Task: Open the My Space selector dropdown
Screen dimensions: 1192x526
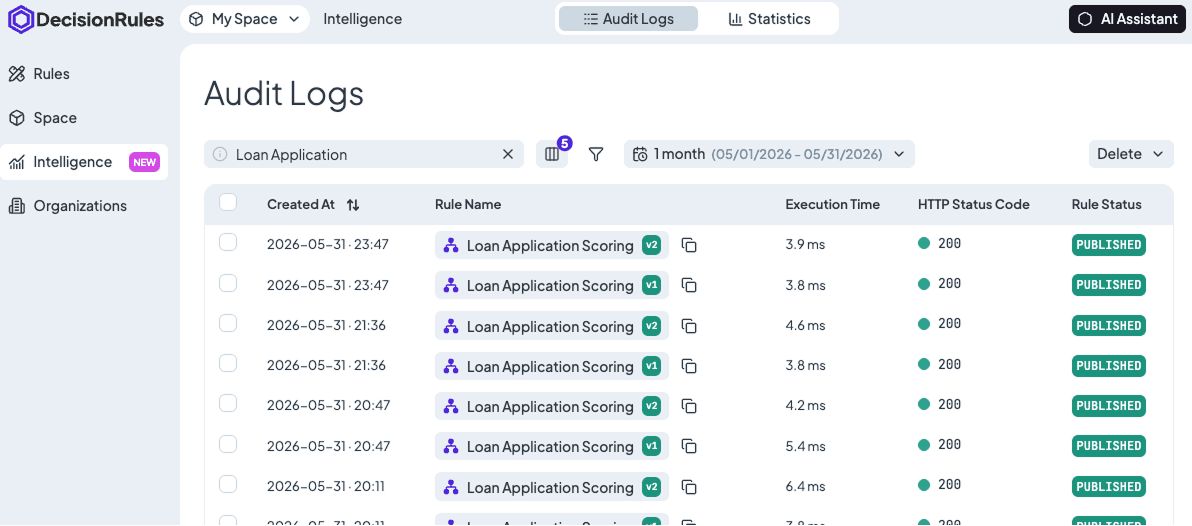Action: coord(245,19)
